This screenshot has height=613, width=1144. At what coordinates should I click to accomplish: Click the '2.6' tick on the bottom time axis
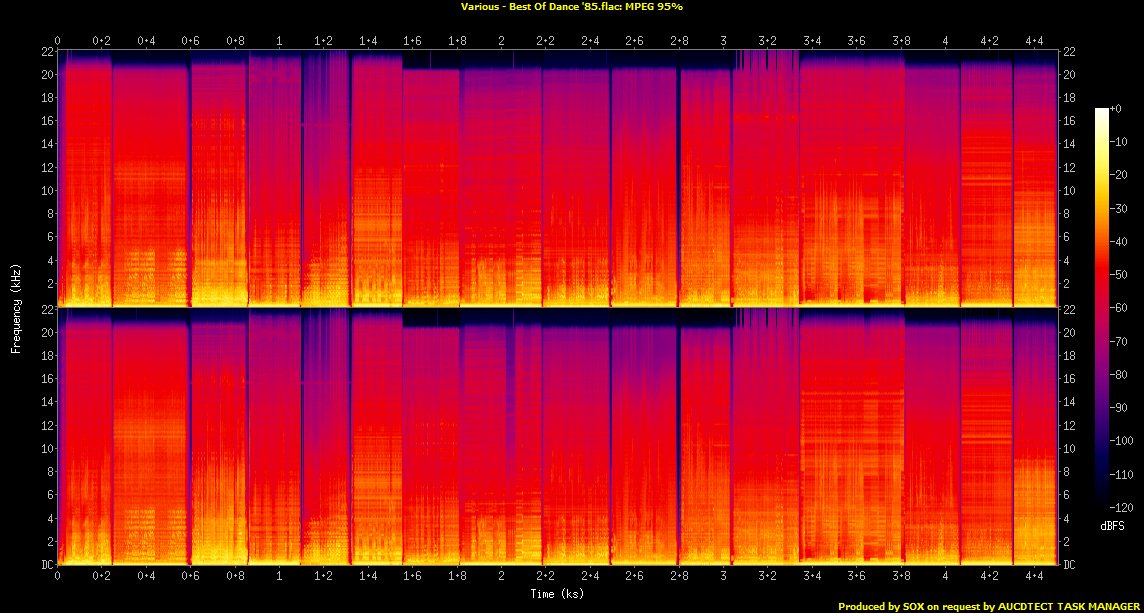pyautogui.click(x=634, y=576)
